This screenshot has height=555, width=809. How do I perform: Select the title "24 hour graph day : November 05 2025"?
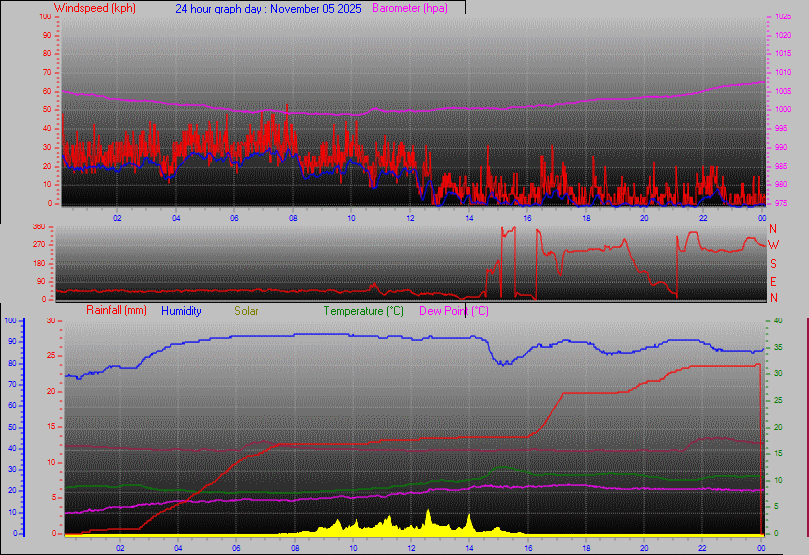point(268,9)
